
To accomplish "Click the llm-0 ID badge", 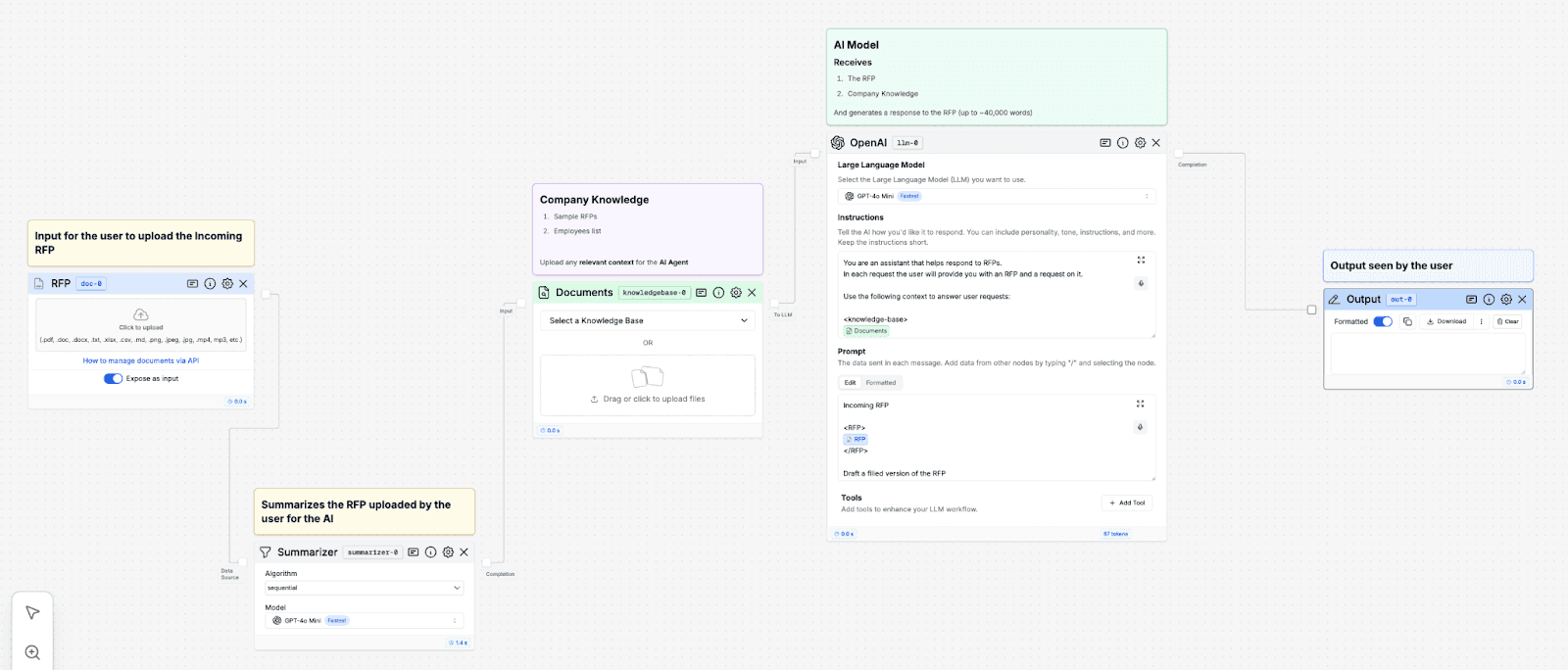I will click(x=907, y=143).
